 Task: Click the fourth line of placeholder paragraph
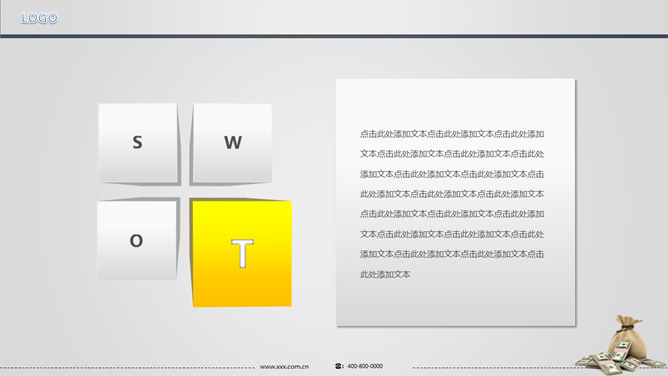click(x=452, y=194)
